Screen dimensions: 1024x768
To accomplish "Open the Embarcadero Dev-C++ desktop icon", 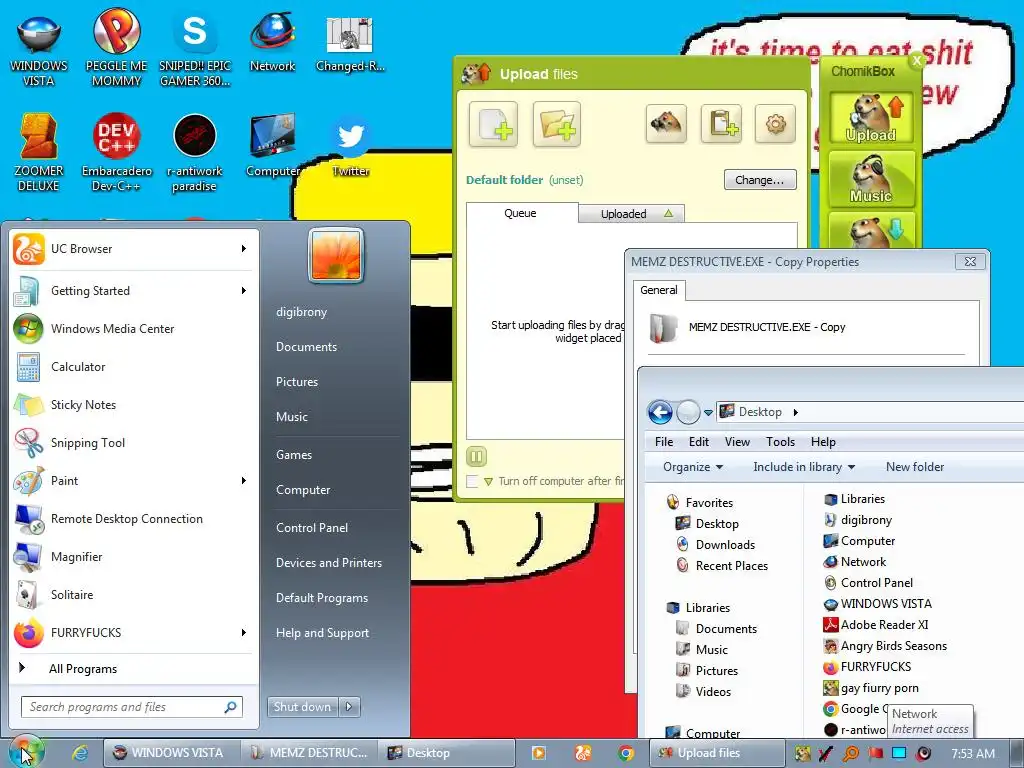I will (116, 152).
